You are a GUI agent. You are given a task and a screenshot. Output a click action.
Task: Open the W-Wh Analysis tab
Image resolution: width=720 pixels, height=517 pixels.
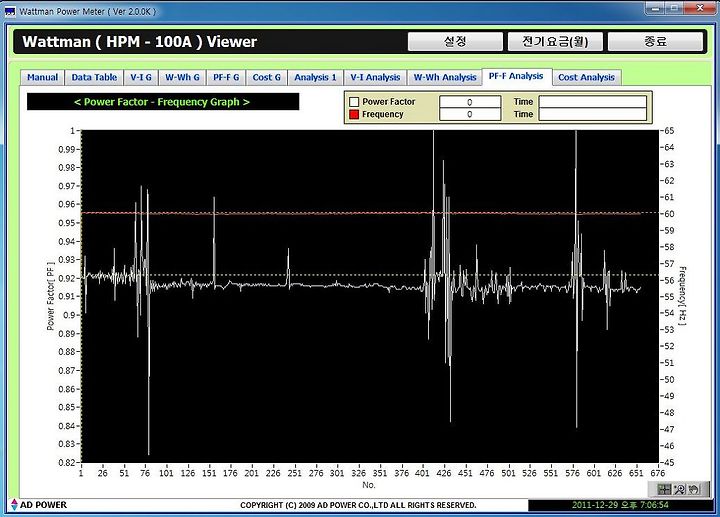445,78
